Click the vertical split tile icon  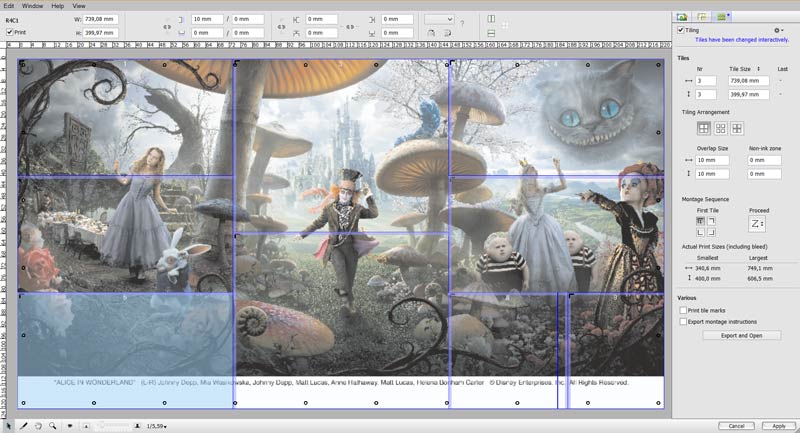click(491, 19)
